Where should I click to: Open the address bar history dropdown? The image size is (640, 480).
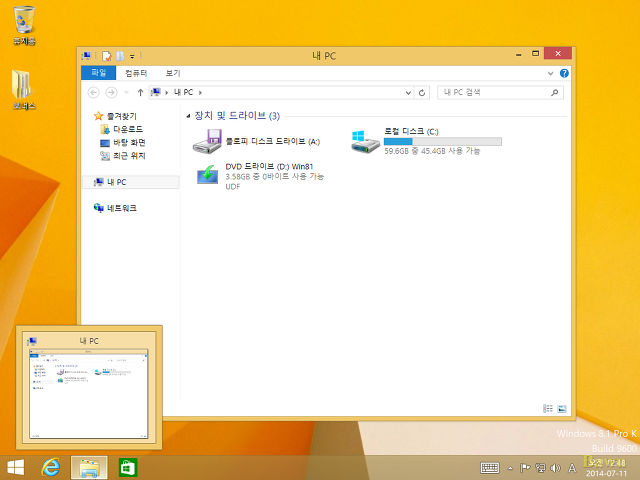pos(408,93)
